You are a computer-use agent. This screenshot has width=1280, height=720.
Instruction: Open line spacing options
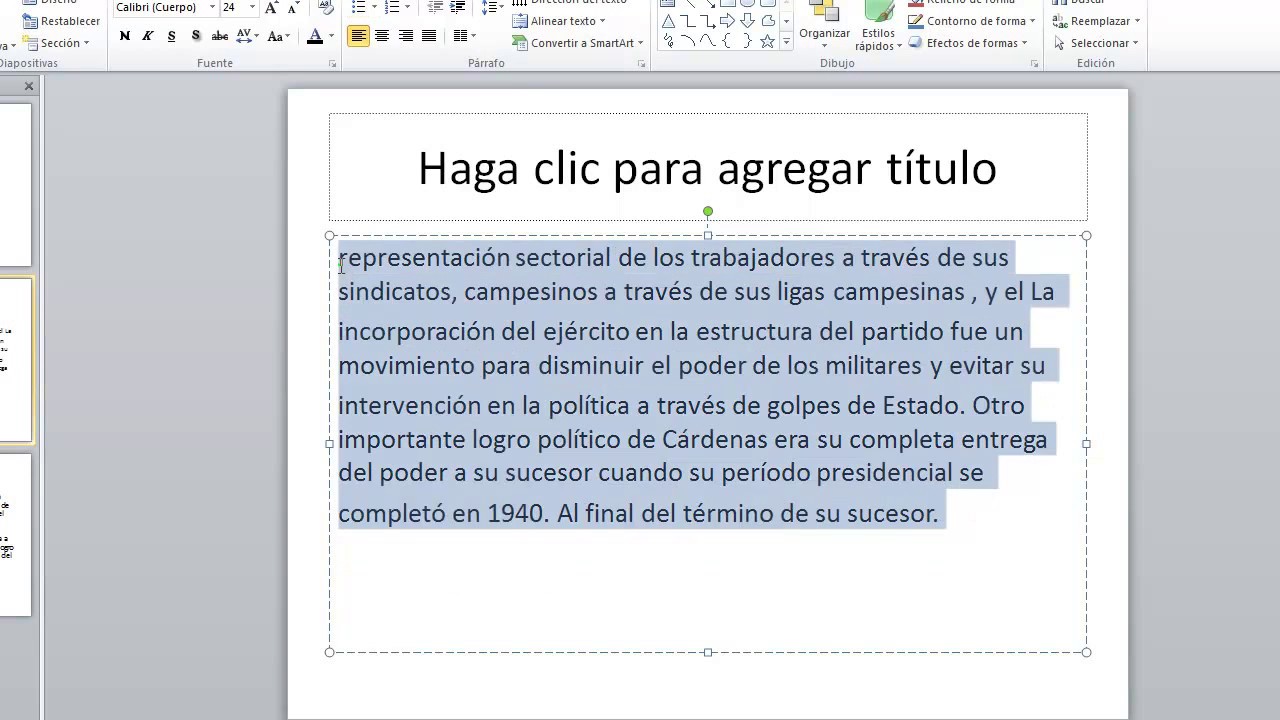[491, 7]
